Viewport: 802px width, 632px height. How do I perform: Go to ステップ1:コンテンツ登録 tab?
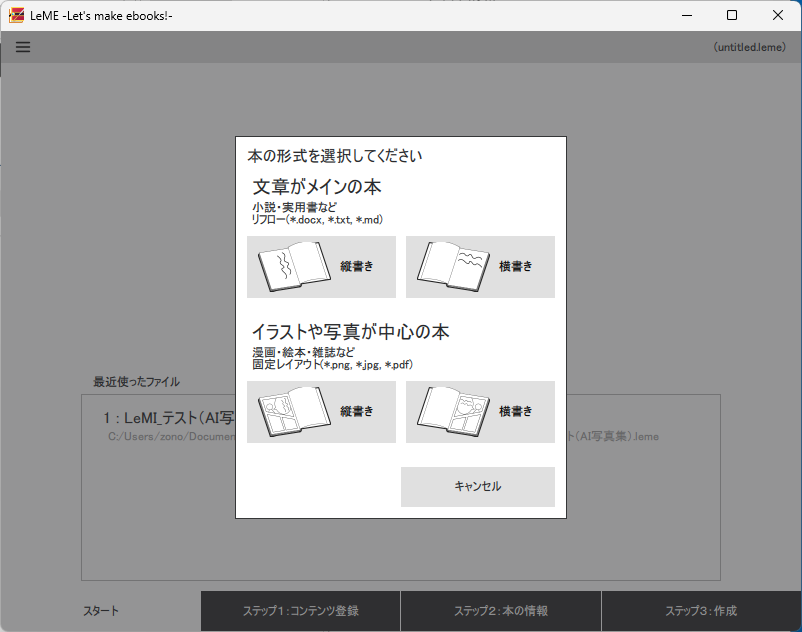pyautogui.click(x=301, y=611)
